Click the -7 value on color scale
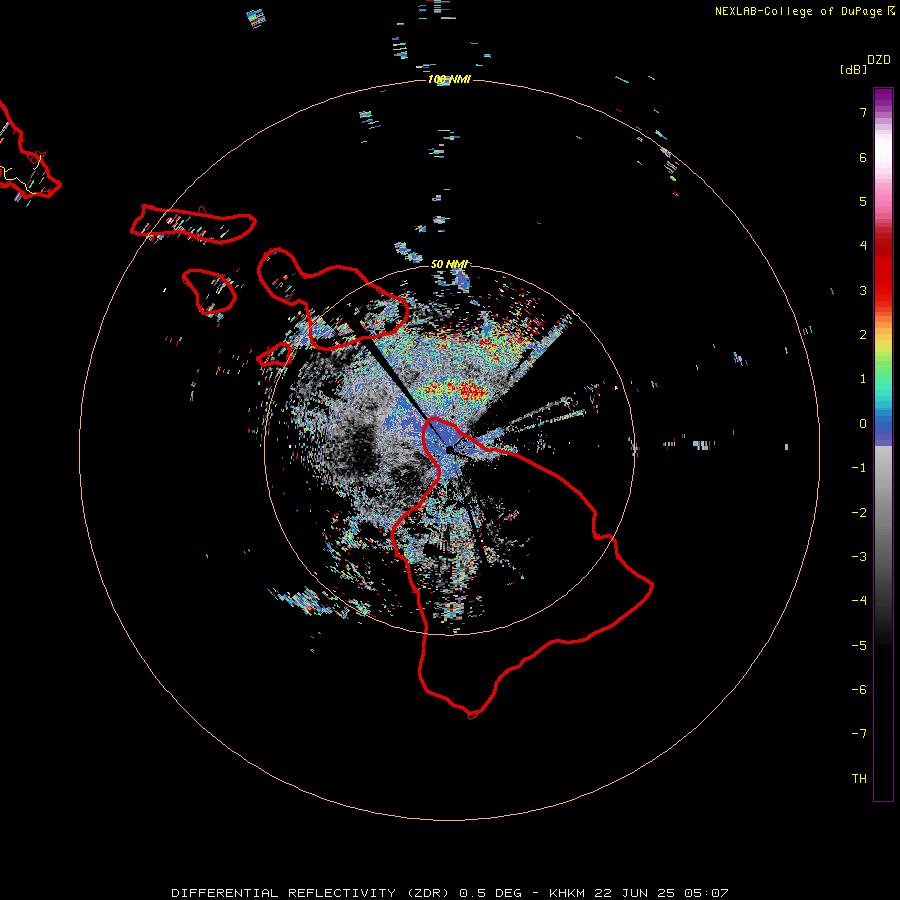Image resolution: width=900 pixels, height=900 pixels. [859, 734]
